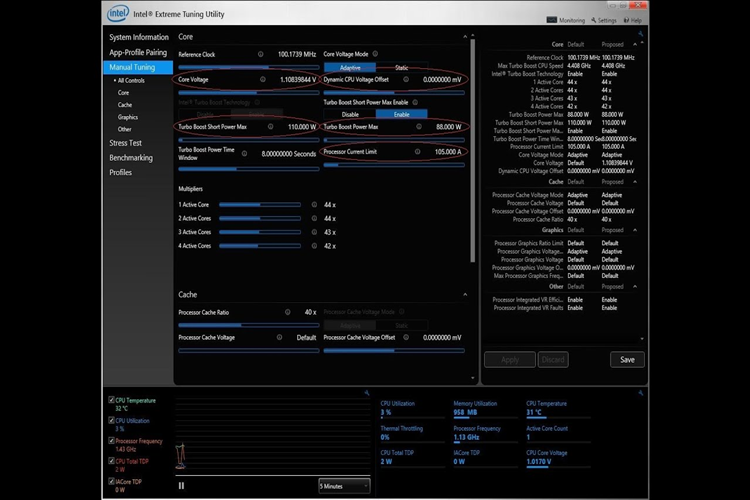Collapse the Core section chevron
This screenshot has height=500, width=750.
pos(465,37)
